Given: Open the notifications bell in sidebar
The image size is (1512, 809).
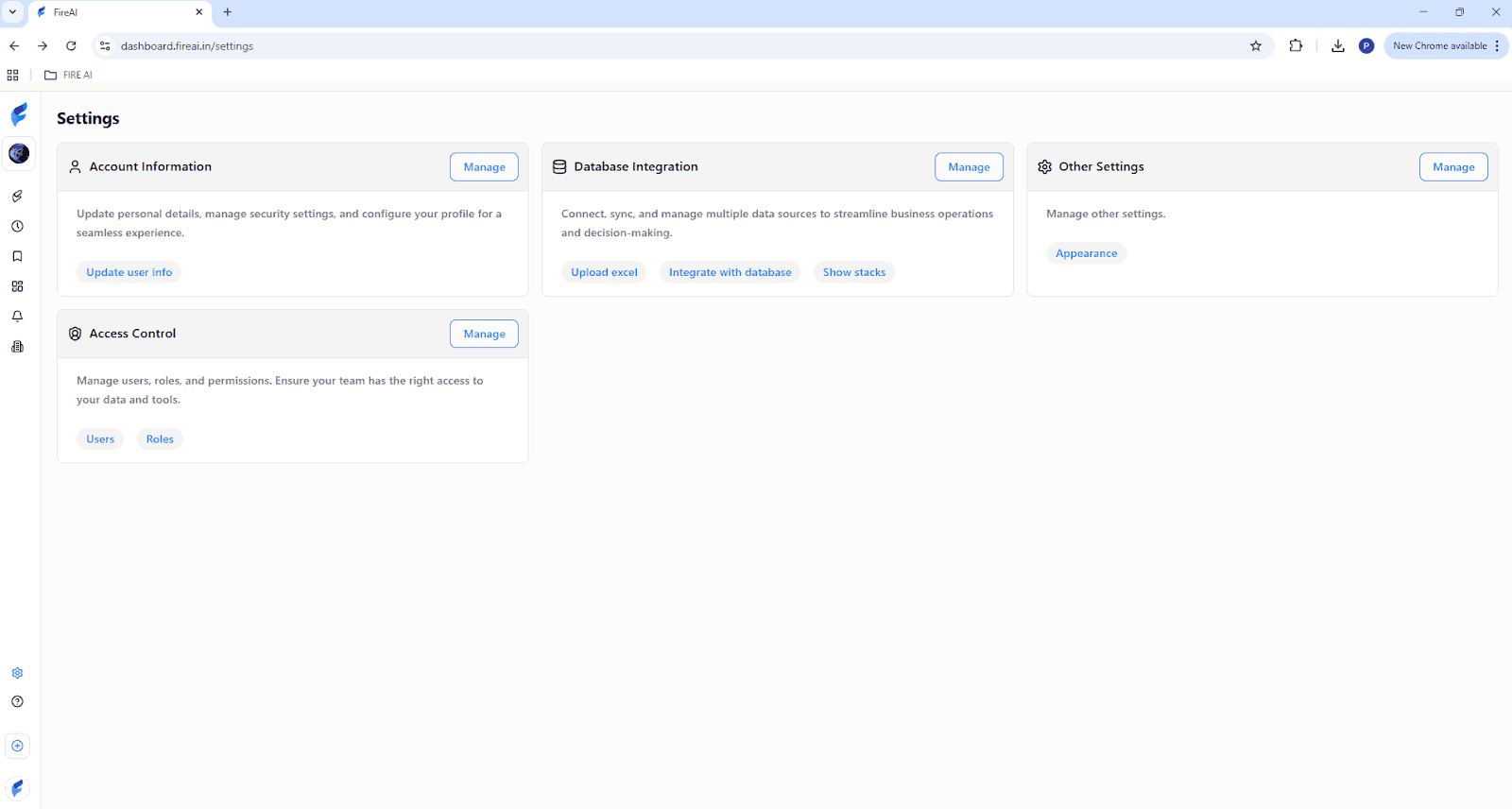Looking at the screenshot, I should 17,317.
